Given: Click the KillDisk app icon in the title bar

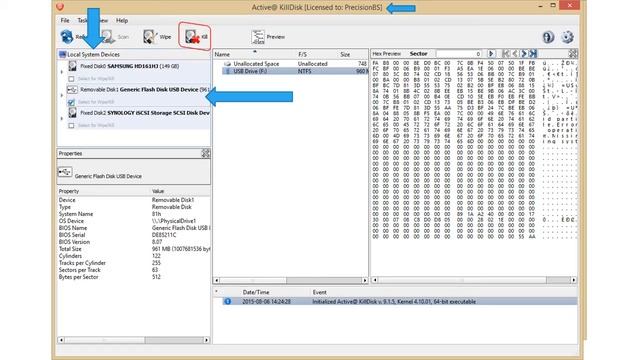Looking at the screenshot, I should (x=60, y=7).
